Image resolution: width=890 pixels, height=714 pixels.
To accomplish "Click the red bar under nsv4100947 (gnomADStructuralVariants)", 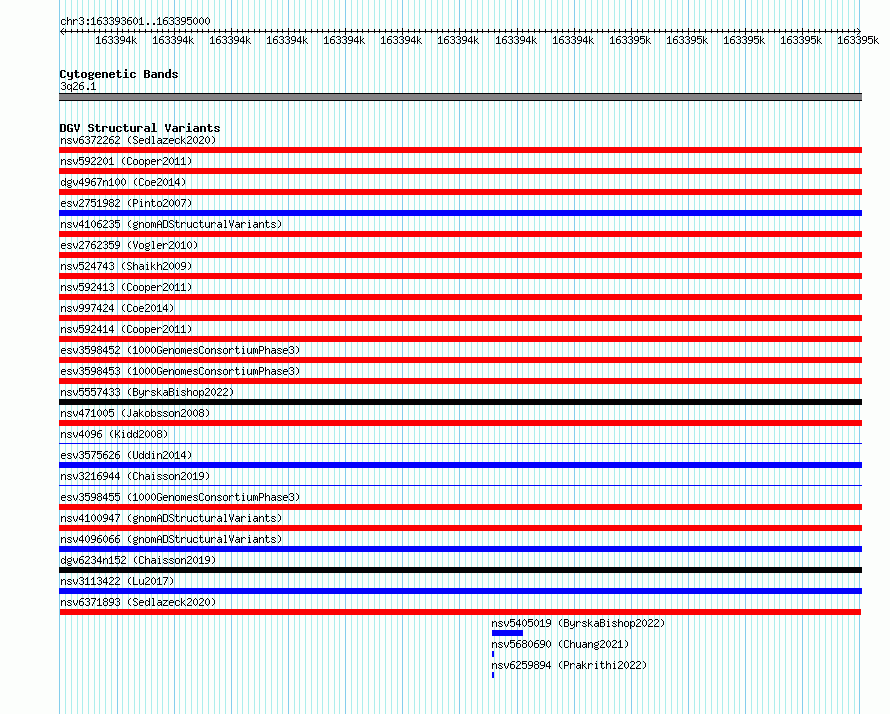I will (460, 528).
